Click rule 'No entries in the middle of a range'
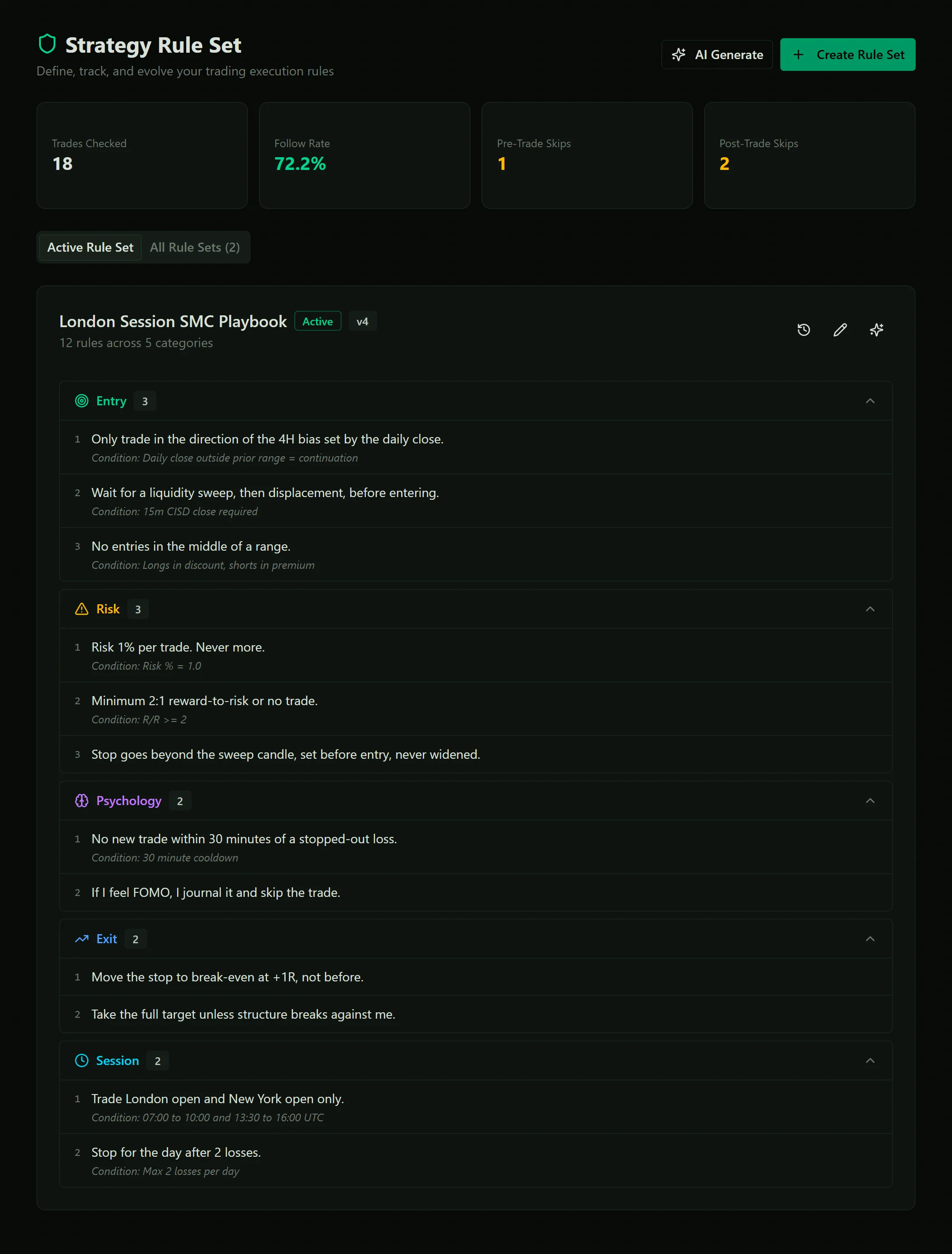Viewport: 952px width, 1254px height. coord(476,554)
